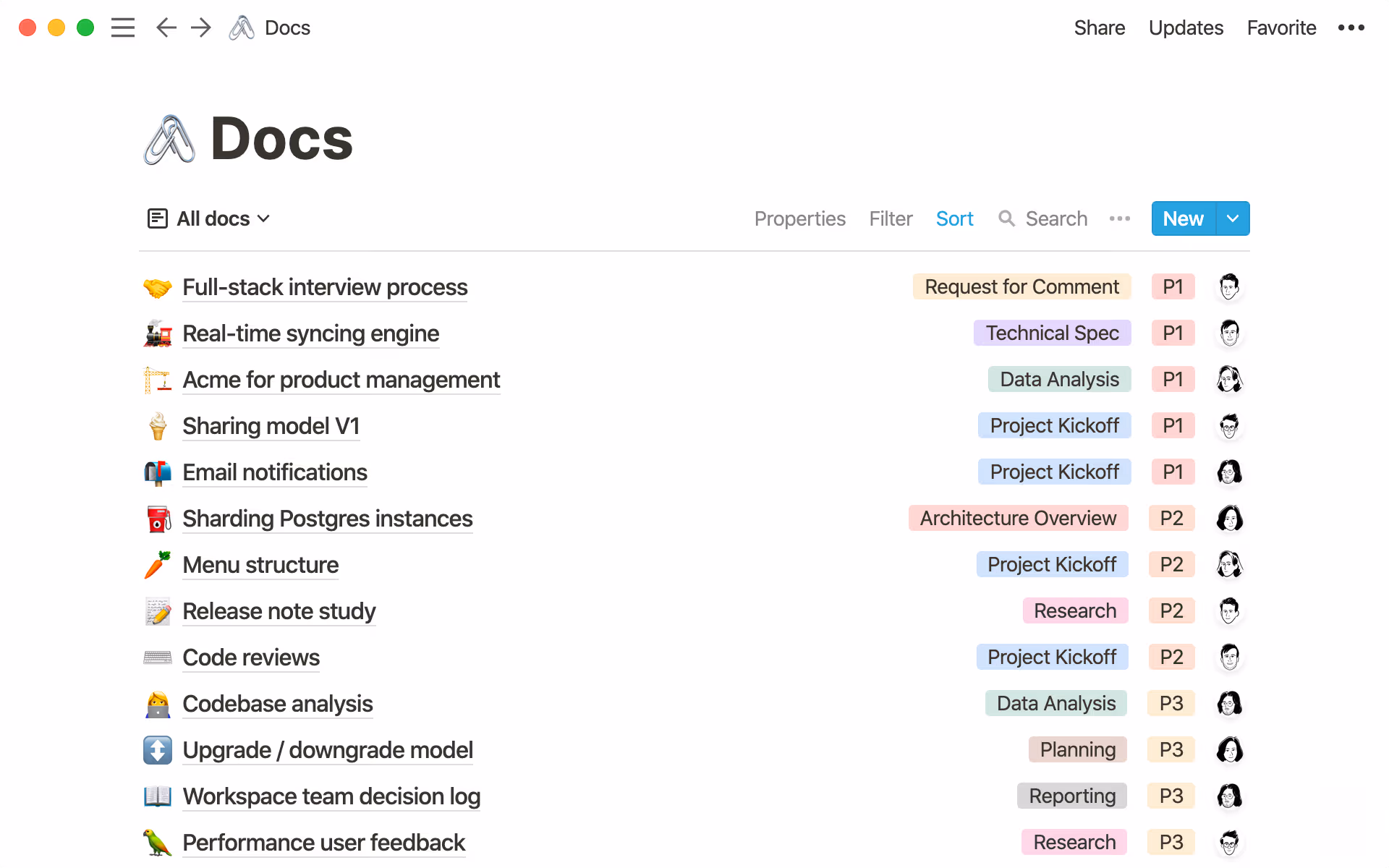
Task: Click the locomotive icon on Real-time syncing engine
Action: pos(157,333)
